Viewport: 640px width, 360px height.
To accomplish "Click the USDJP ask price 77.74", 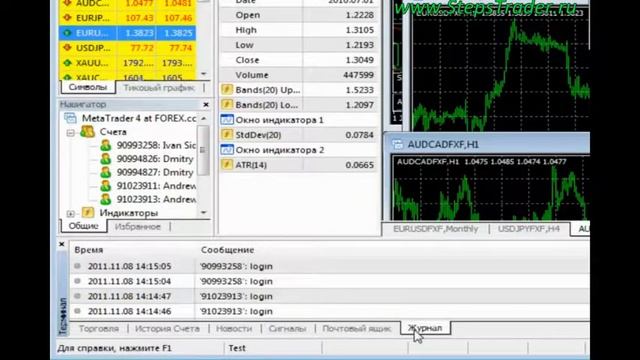I will tap(180, 48).
